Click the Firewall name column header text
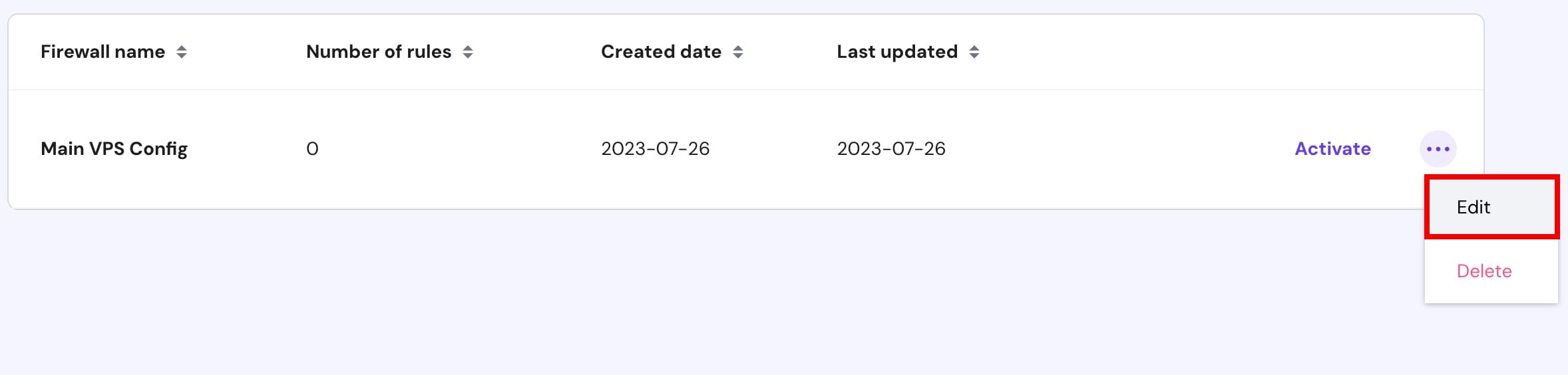This screenshot has width=1568, height=375. 102,52
